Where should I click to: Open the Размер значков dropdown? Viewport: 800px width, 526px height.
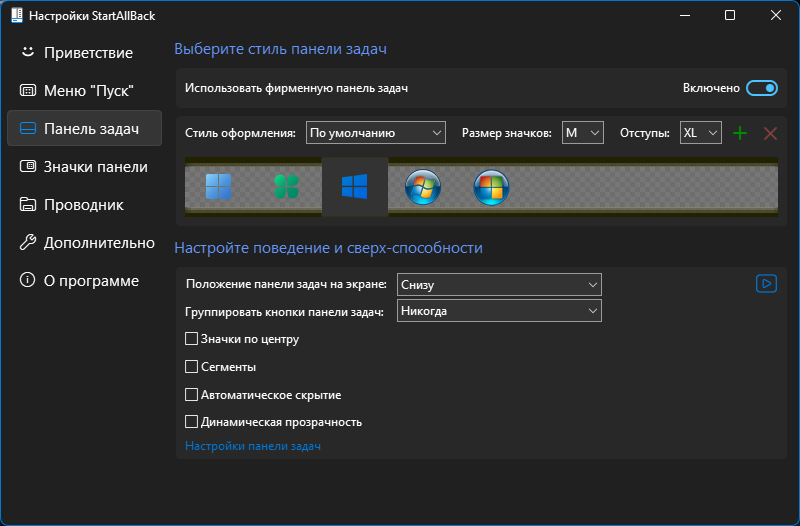tap(583, 133)
